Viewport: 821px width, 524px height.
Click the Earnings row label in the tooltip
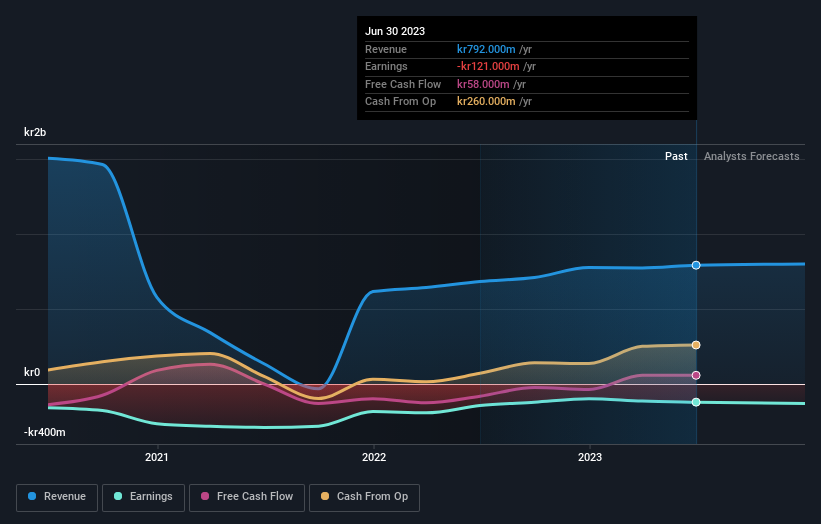pyautogui.click(x=386, y=66)
